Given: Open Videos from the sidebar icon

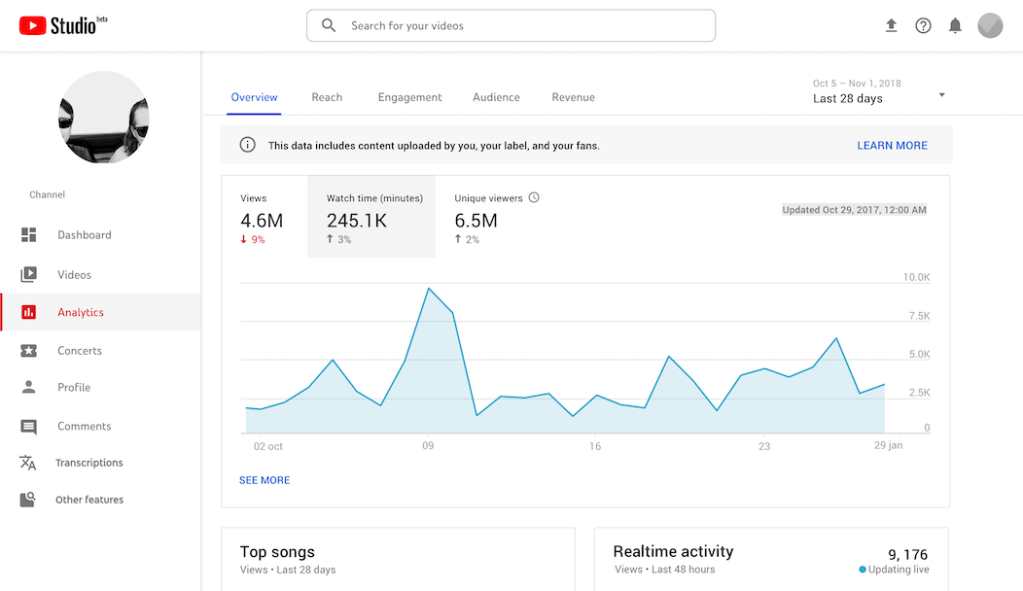Looking at the screenshot, I should (x=29, y=274).
